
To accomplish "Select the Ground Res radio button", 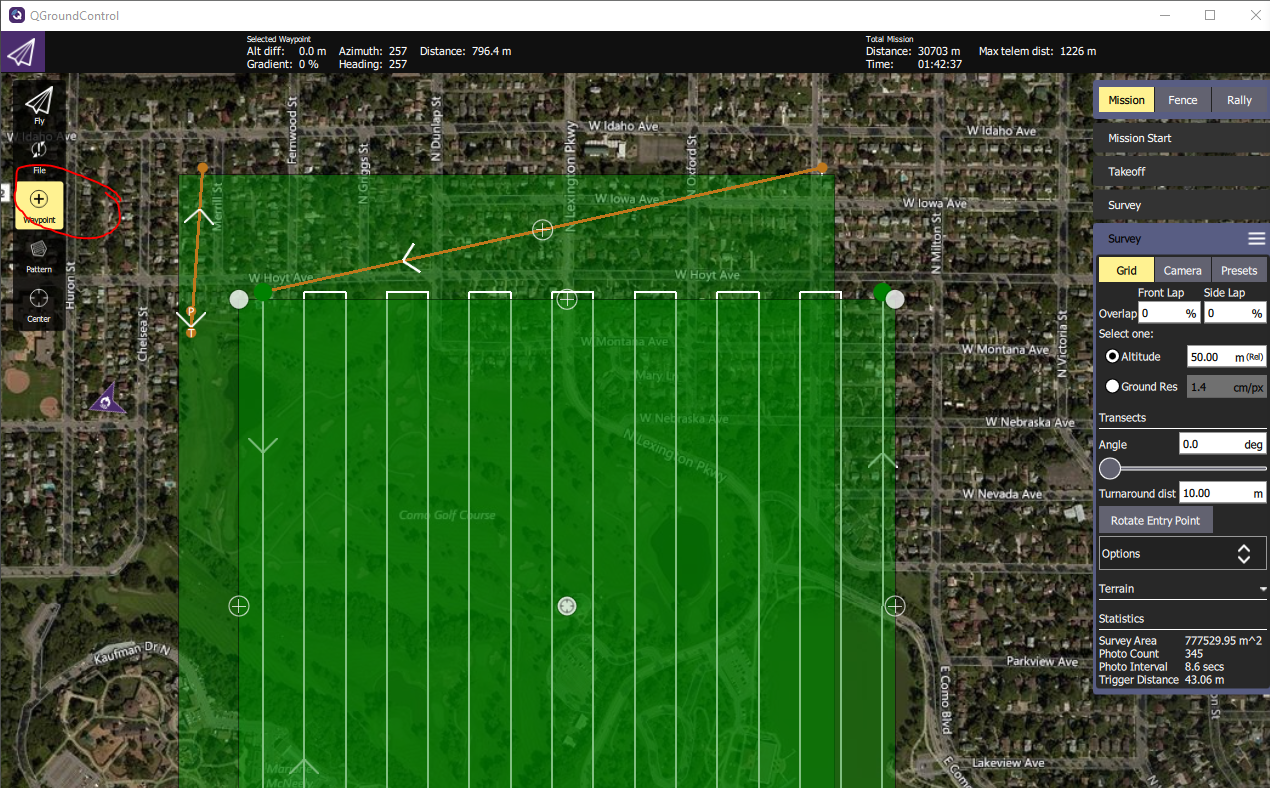I will (1112, 386).
